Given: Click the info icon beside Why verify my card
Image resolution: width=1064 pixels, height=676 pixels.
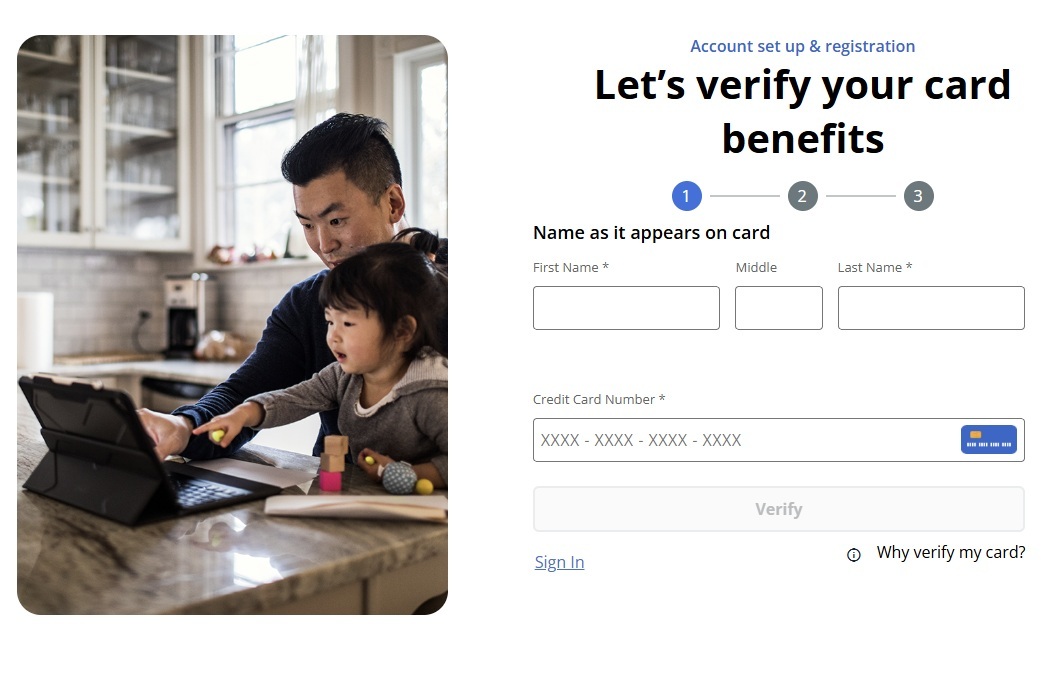Looking at the screenshot, I should coord(853,555).
